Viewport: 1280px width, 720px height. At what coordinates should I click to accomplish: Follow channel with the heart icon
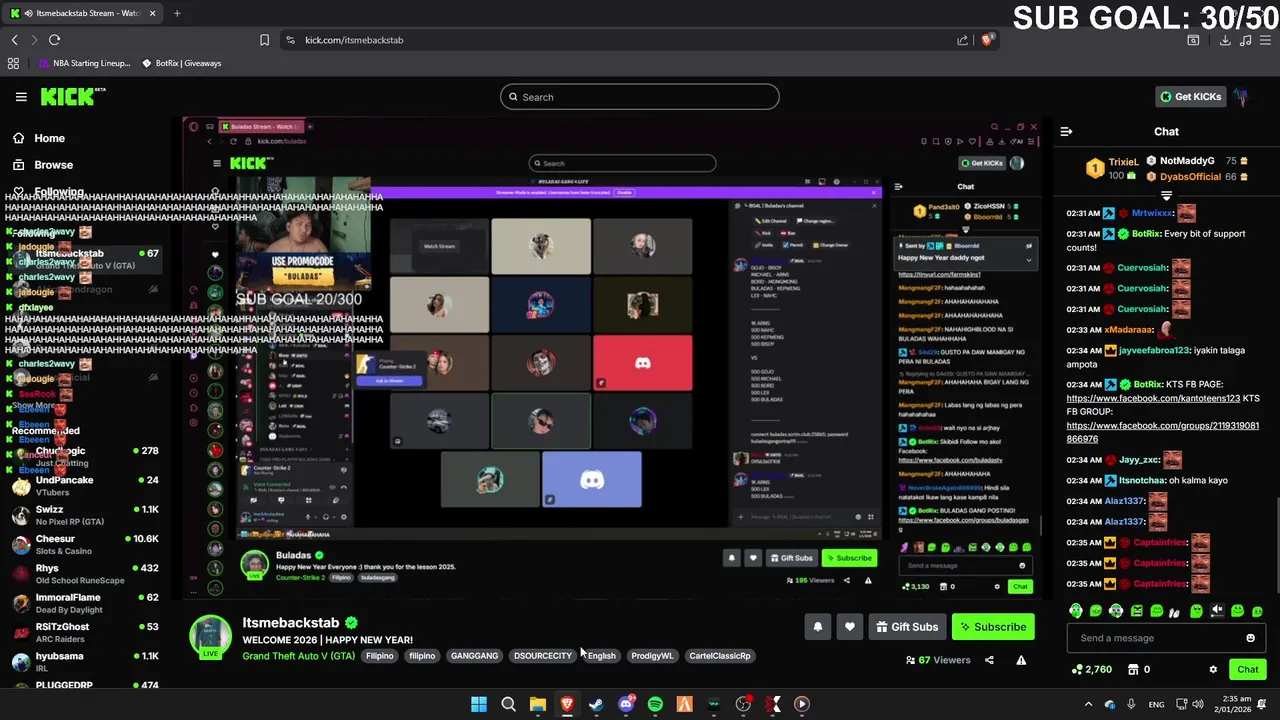coord(849,627)
